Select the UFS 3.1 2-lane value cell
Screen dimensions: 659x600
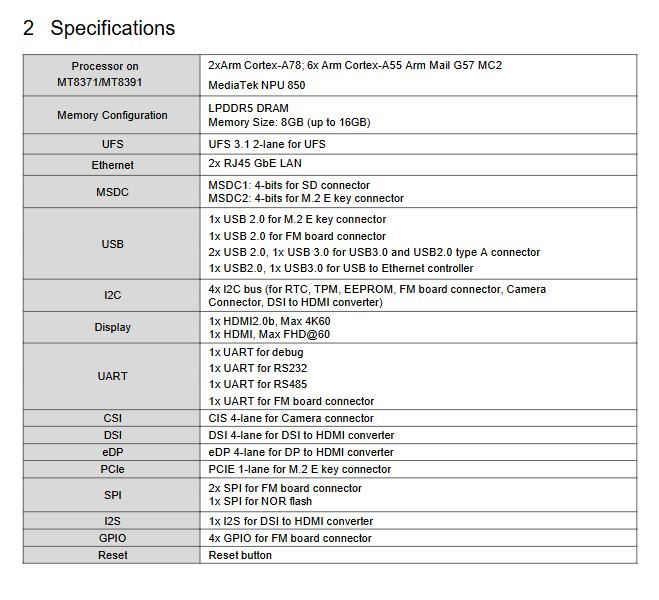point(418,144)
